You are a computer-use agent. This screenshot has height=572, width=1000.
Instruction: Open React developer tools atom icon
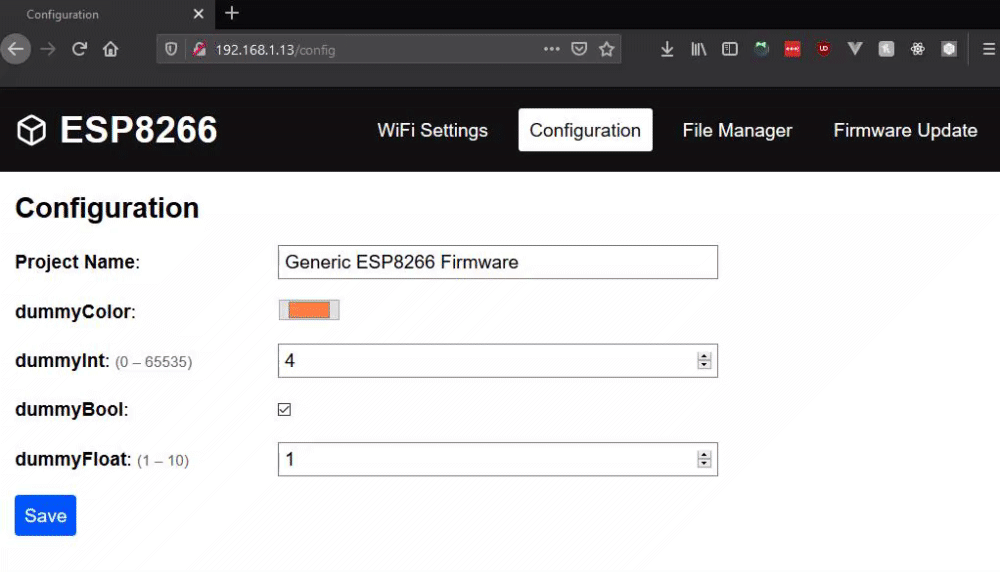point(917,49)
